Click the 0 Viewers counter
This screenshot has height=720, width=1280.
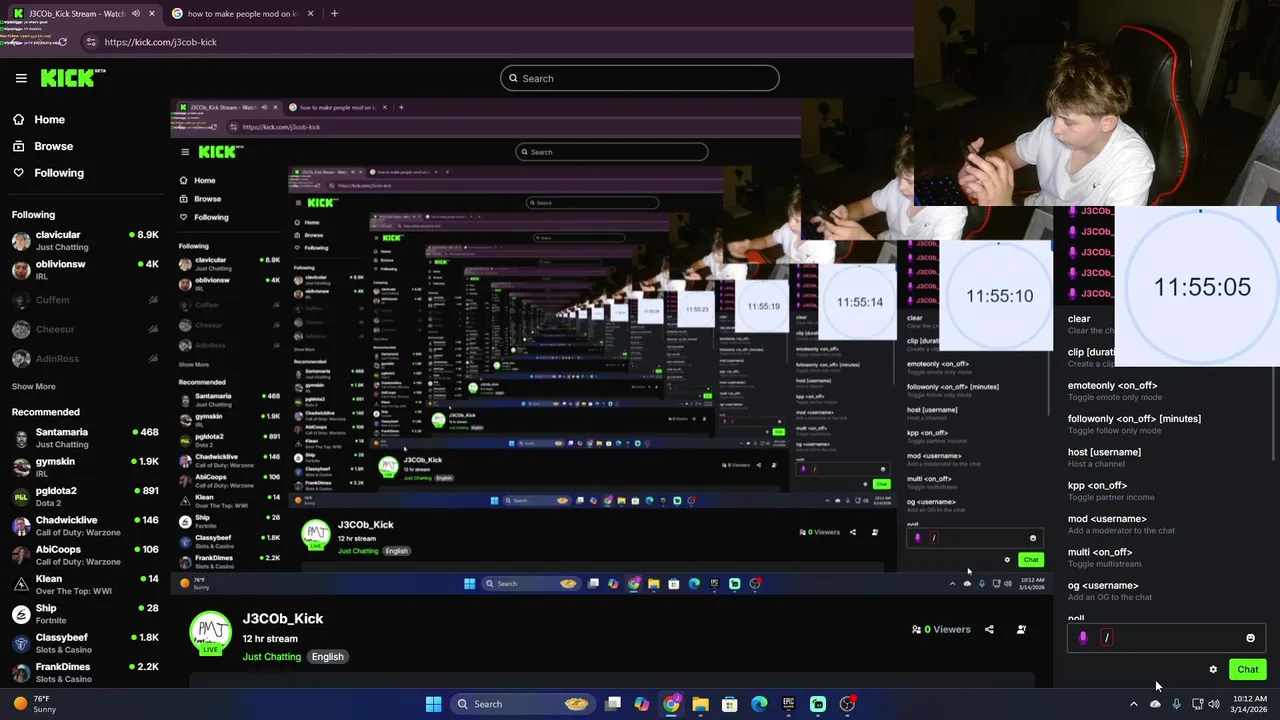[x=940, y=630]
